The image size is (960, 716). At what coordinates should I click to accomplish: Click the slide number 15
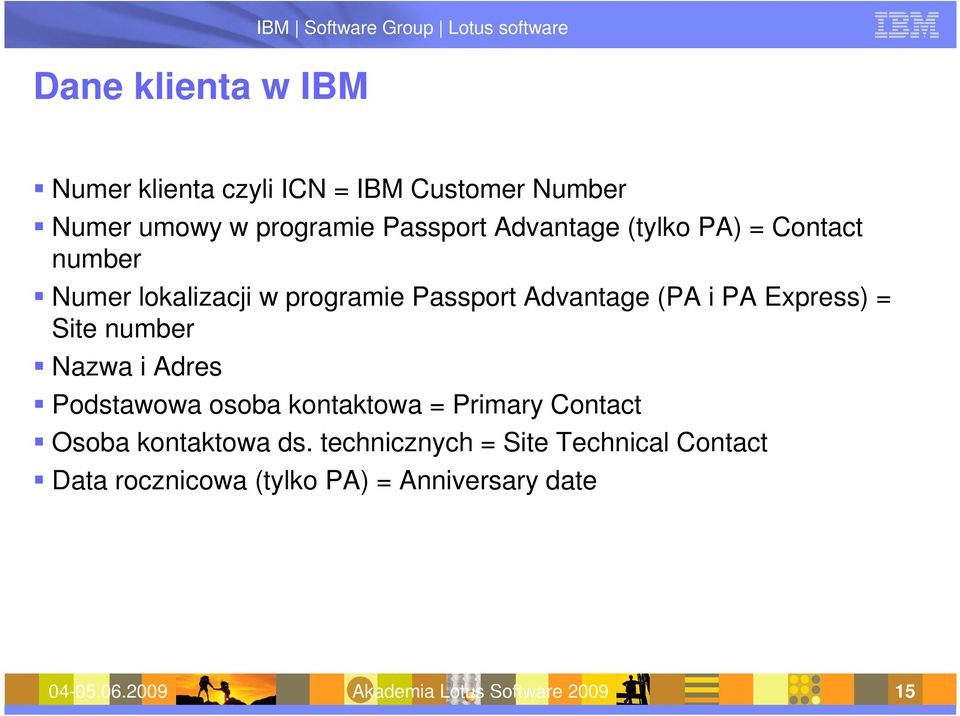(905, 691)
